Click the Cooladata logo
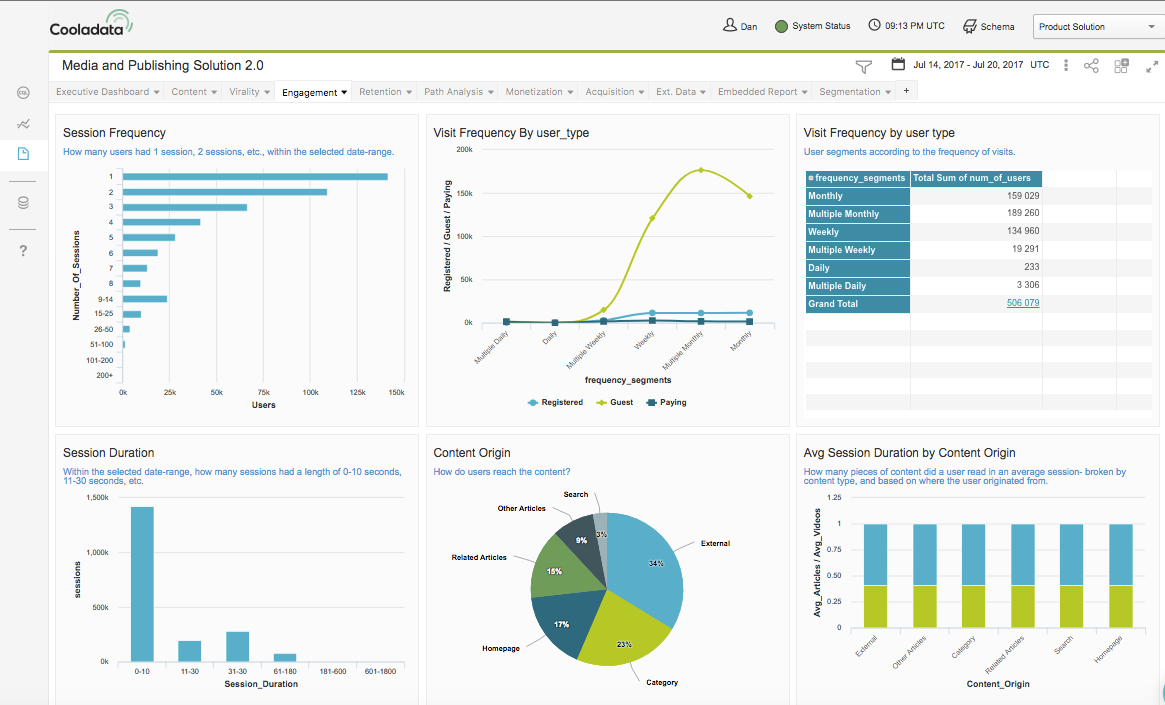This screenshot has width=1165, height=705. tap(91, 24)
